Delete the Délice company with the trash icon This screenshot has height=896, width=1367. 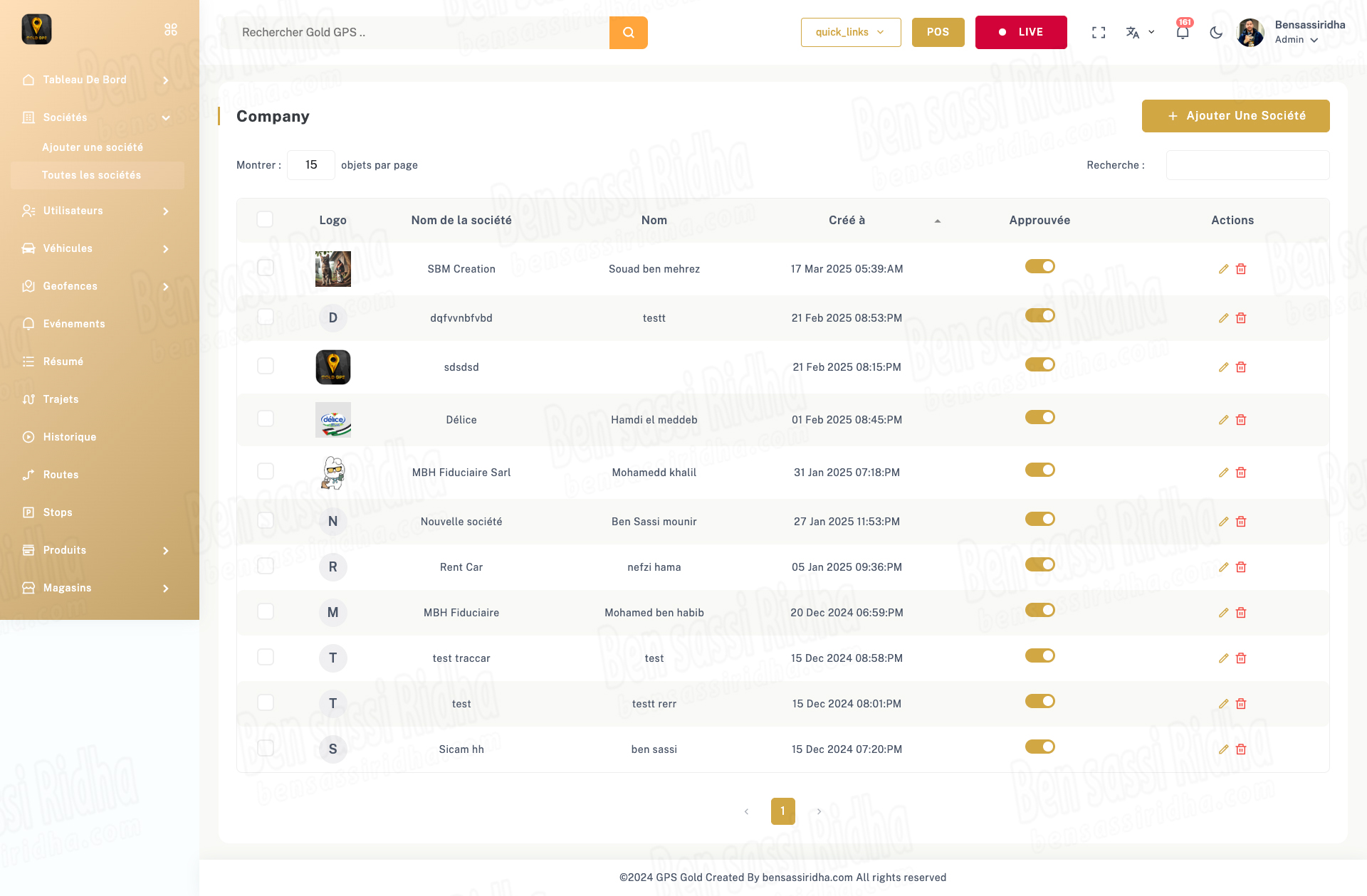click(x=1241, y=420)
